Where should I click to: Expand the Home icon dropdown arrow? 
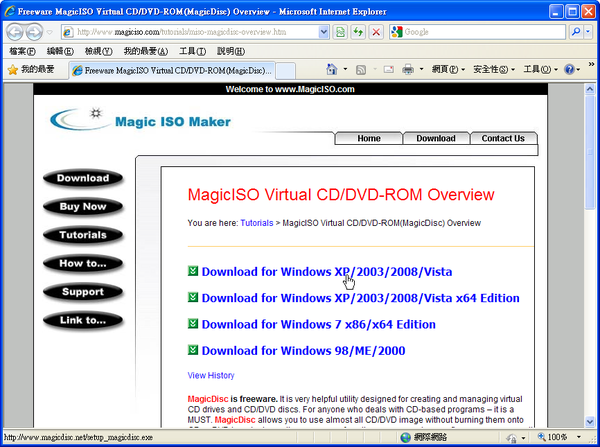pyautogui.click(x=345, y=70)
